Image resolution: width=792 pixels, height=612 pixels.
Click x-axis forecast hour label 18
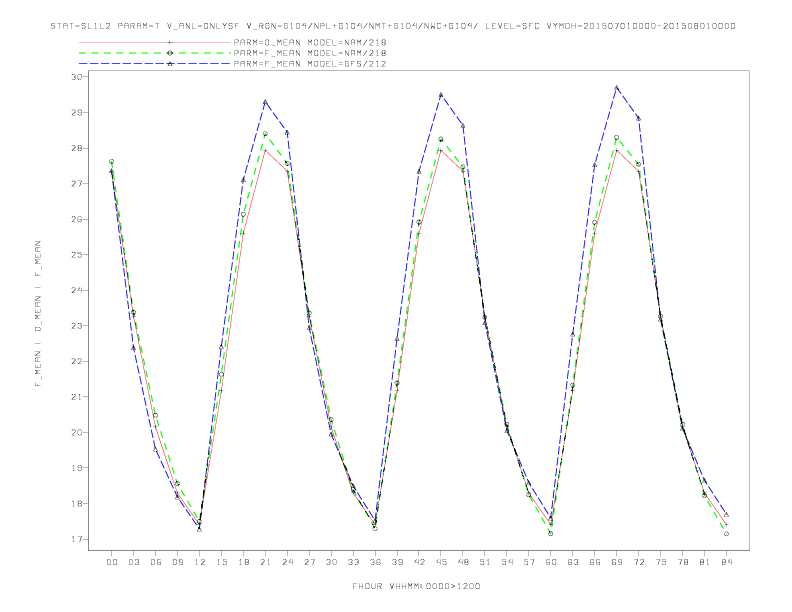(243, 562)
